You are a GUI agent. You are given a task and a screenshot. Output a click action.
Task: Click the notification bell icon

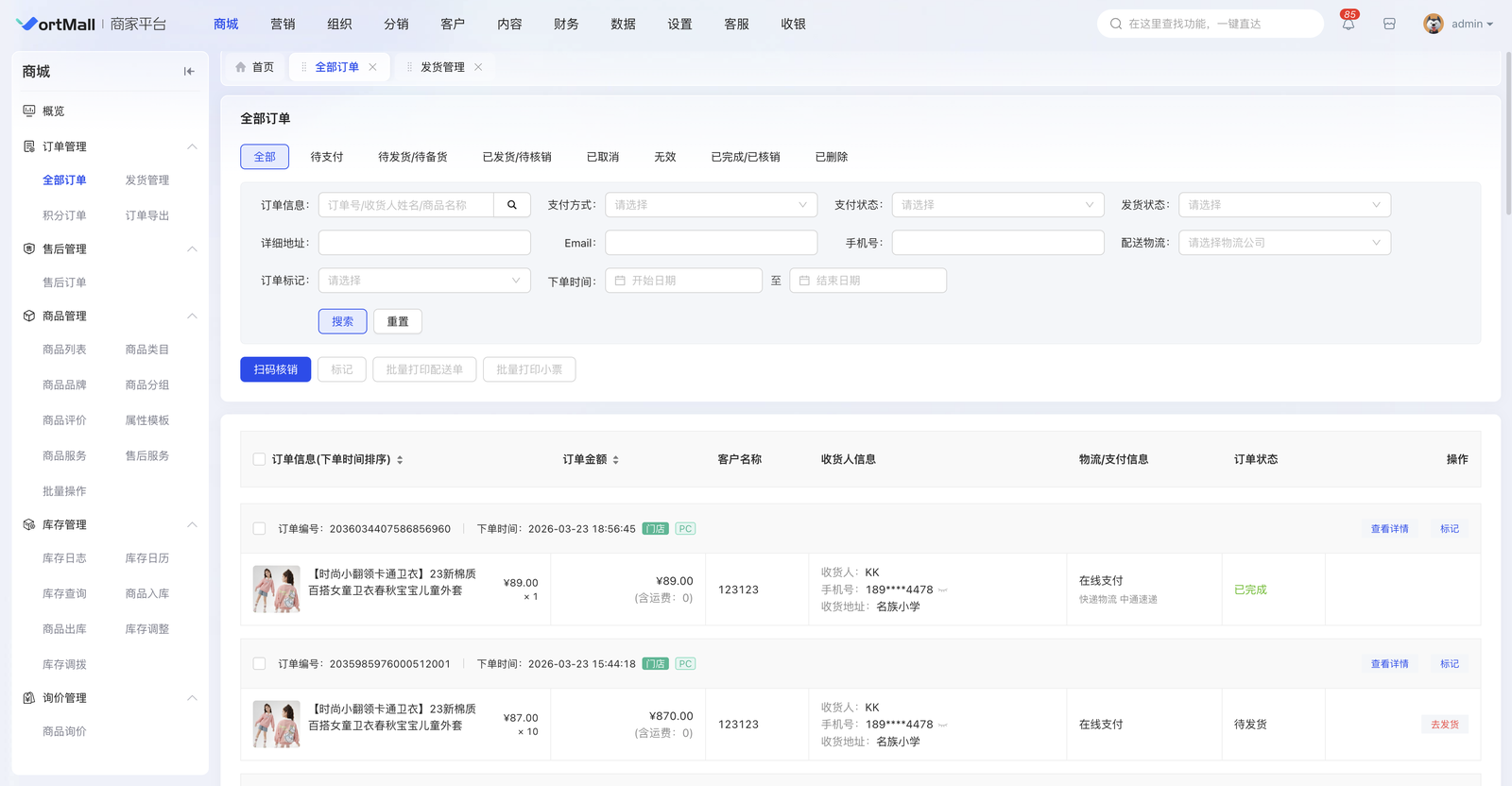(1348, 25)
